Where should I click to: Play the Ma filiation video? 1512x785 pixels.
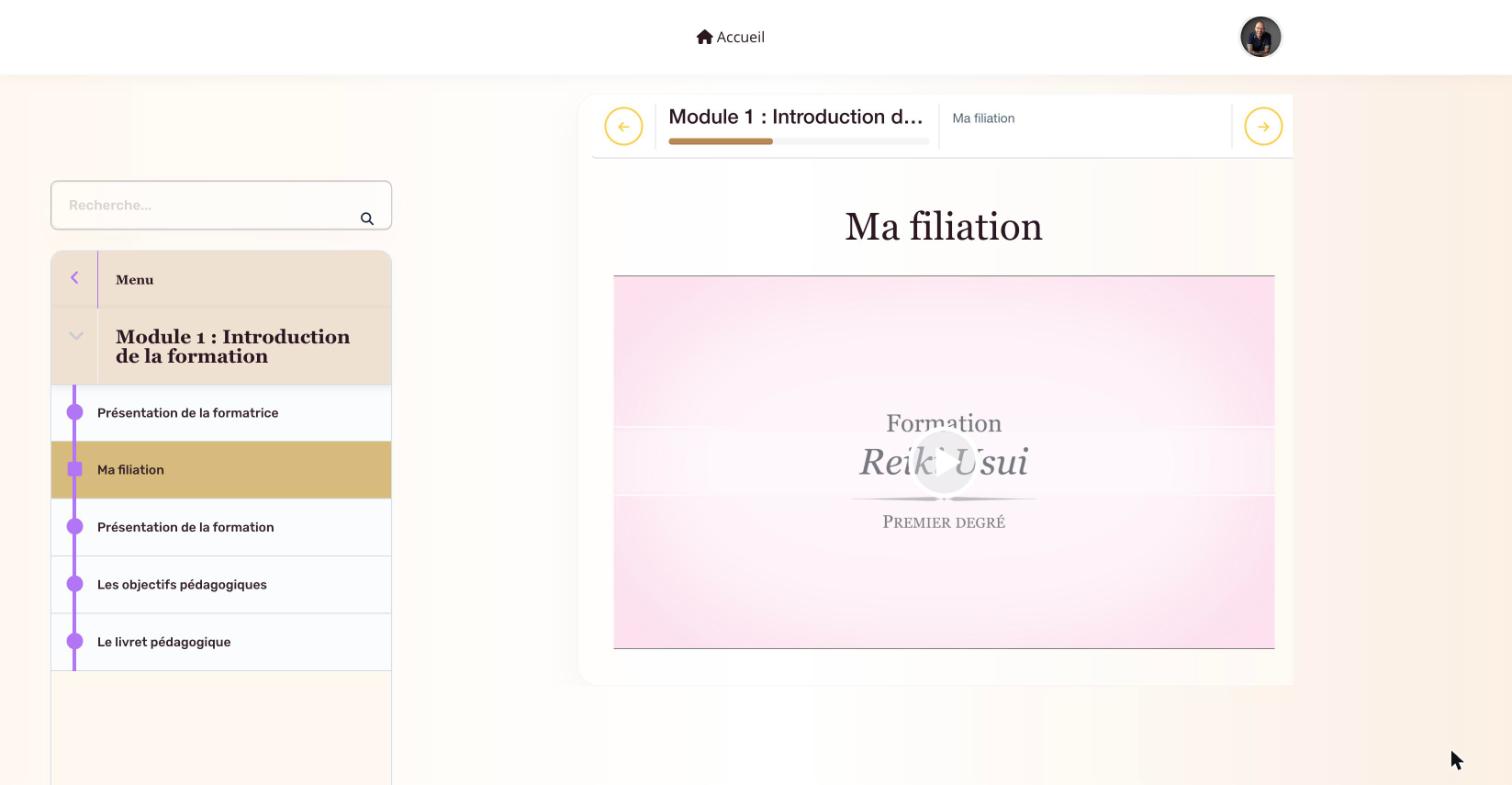[944, 461]
